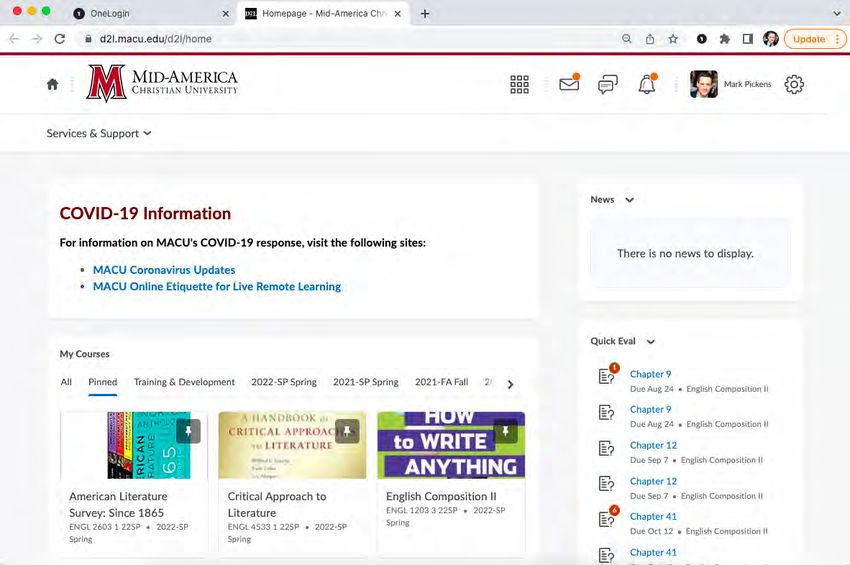Reload the page in browser

tap(60, 39)
